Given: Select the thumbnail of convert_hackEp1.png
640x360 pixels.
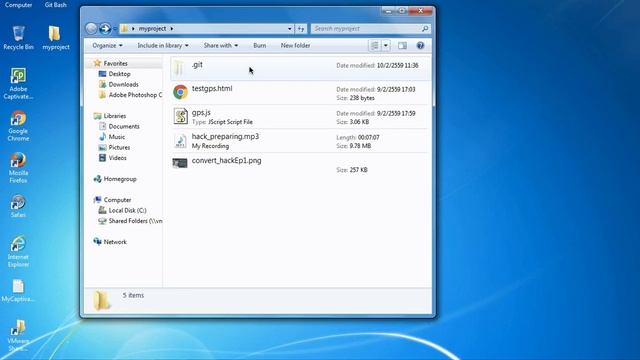Looking at the screenshot, I should point(180,163).
